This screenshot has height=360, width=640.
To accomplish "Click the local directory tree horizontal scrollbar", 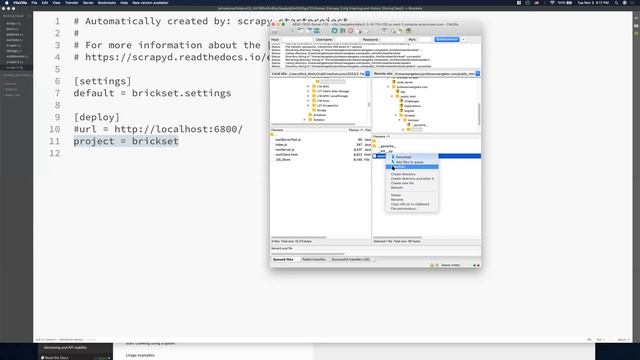I will [x=313, y=124].
